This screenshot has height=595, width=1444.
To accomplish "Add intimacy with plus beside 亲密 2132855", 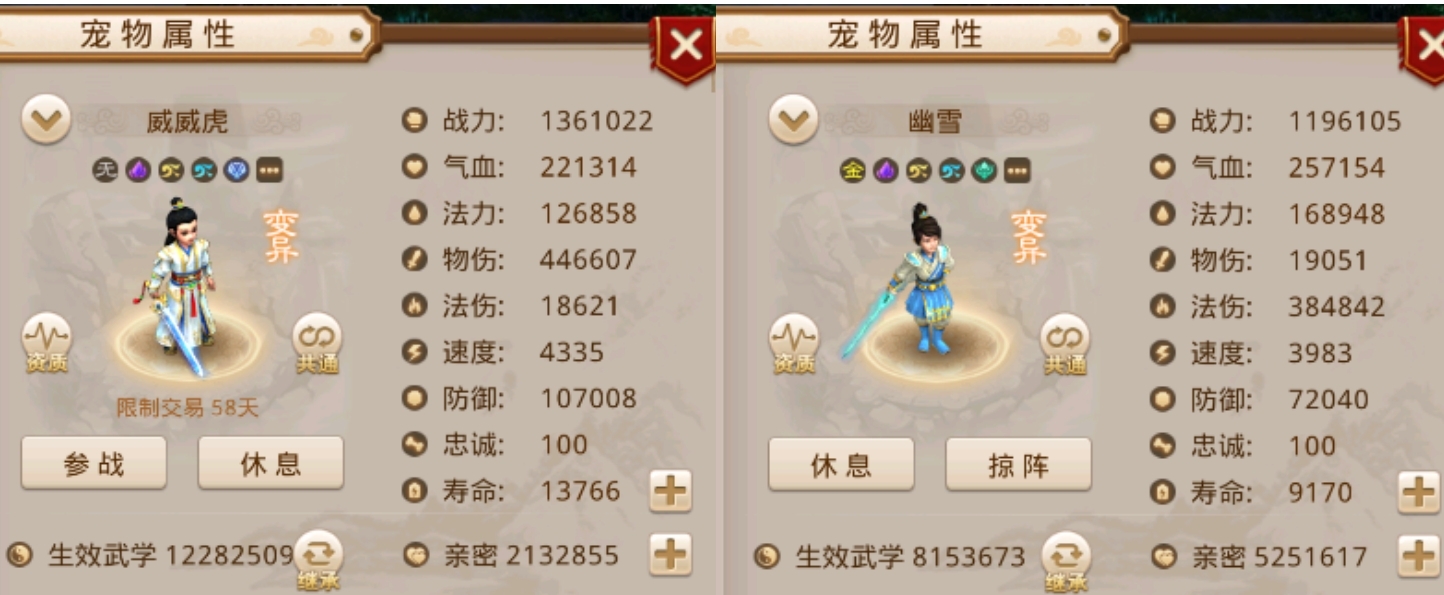I will coord(670,554).
